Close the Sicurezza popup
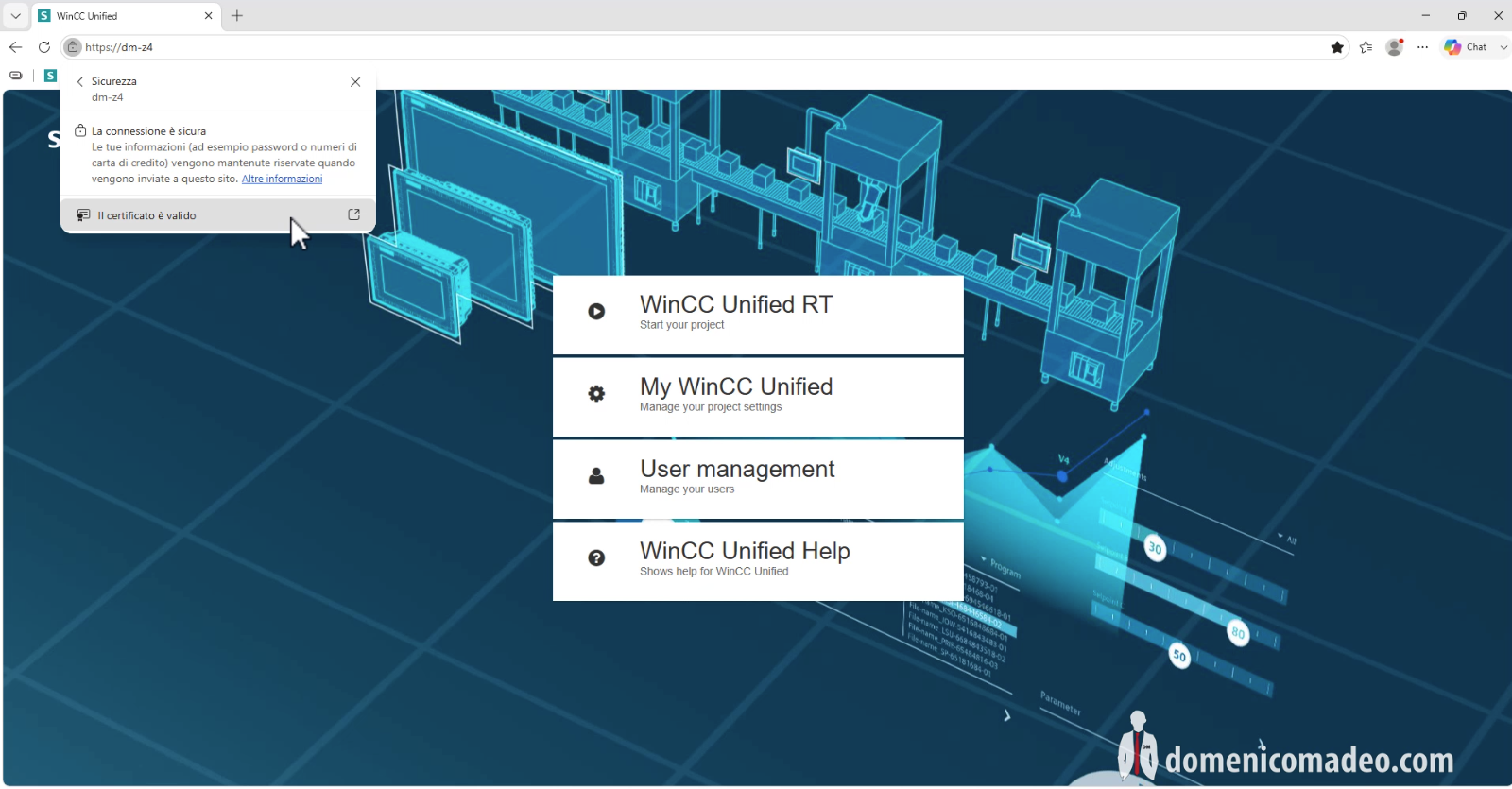Image resolution: width=1512 pixels, height=789 pixels. pos(355,82)
